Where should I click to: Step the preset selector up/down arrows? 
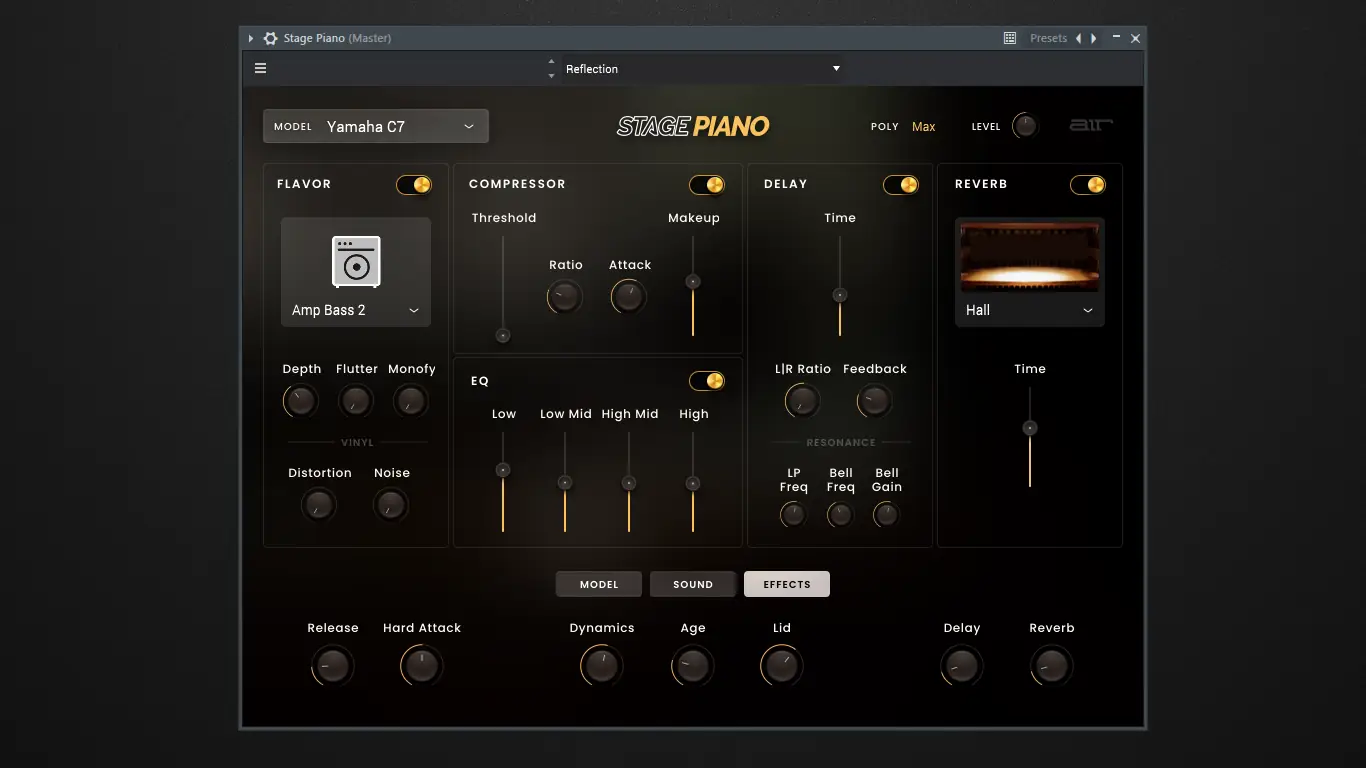(551, 68)
